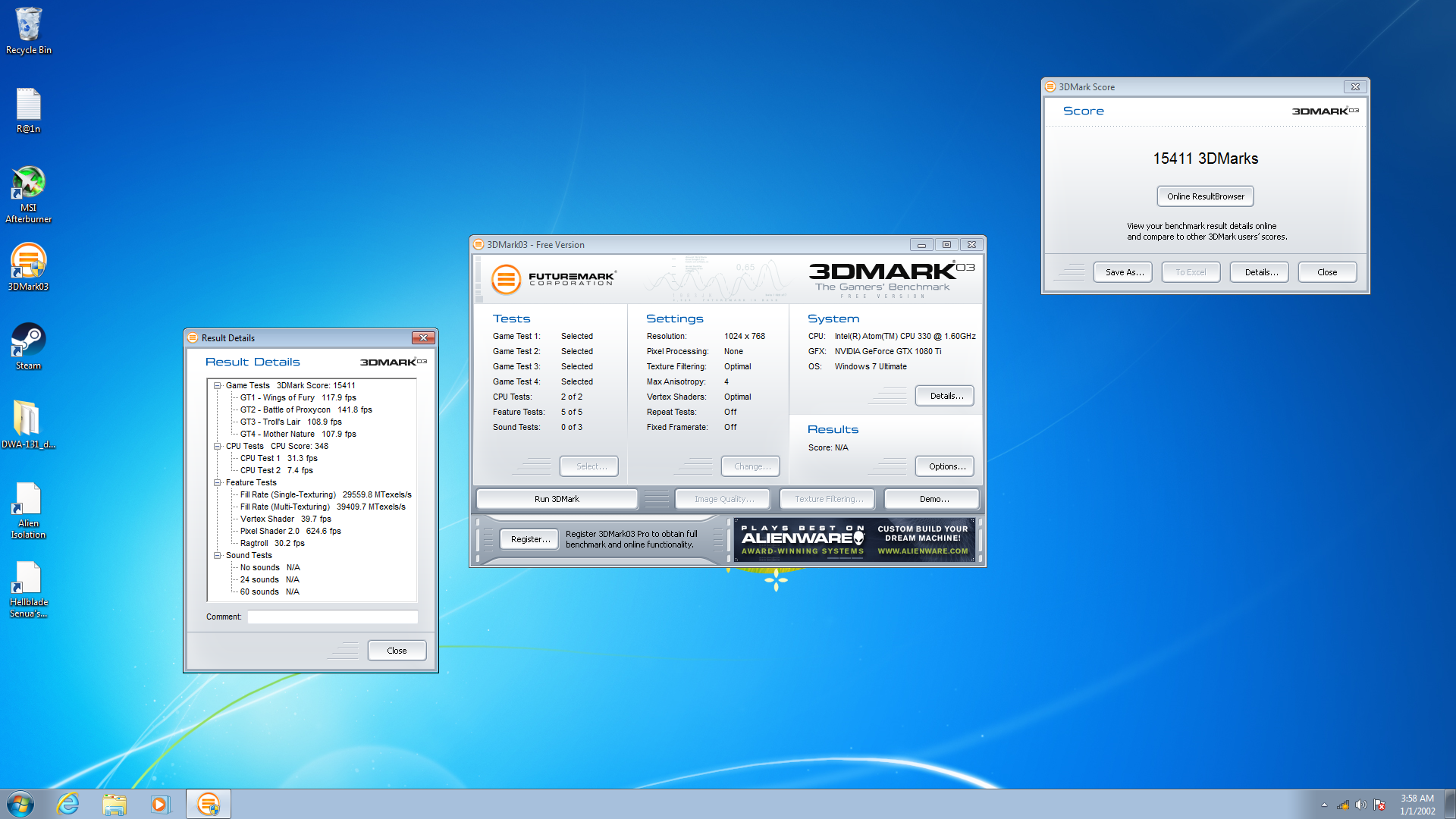Click the Internet Explorer taskbar icon
The width and height of the screenshot is (1456, 819).
click(x=68, y=804)
